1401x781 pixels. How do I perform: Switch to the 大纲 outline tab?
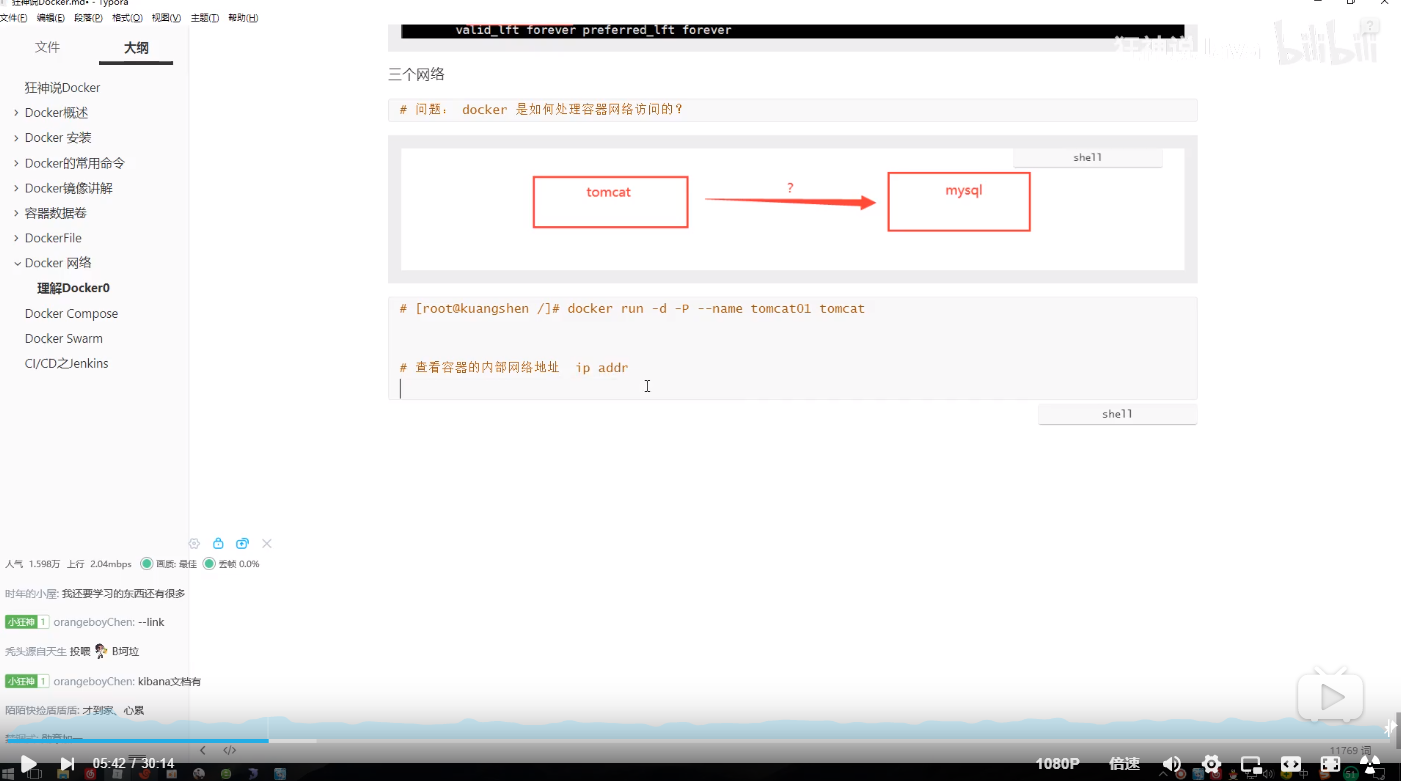136,47
